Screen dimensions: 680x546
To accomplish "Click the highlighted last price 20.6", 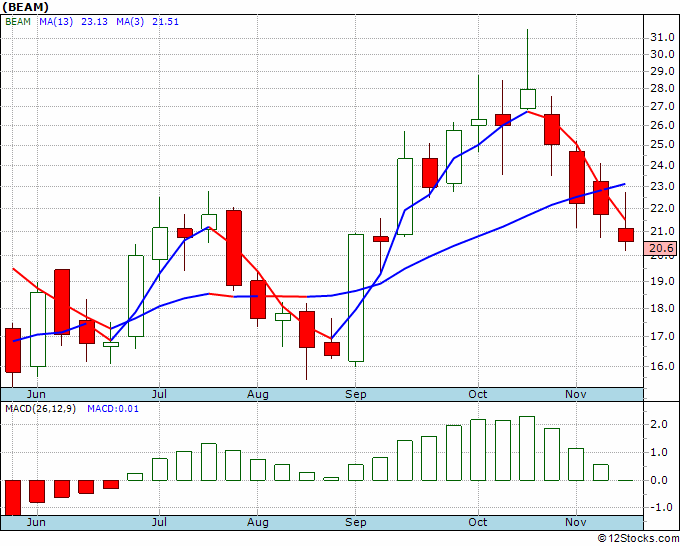I will [x=662, y=248].
